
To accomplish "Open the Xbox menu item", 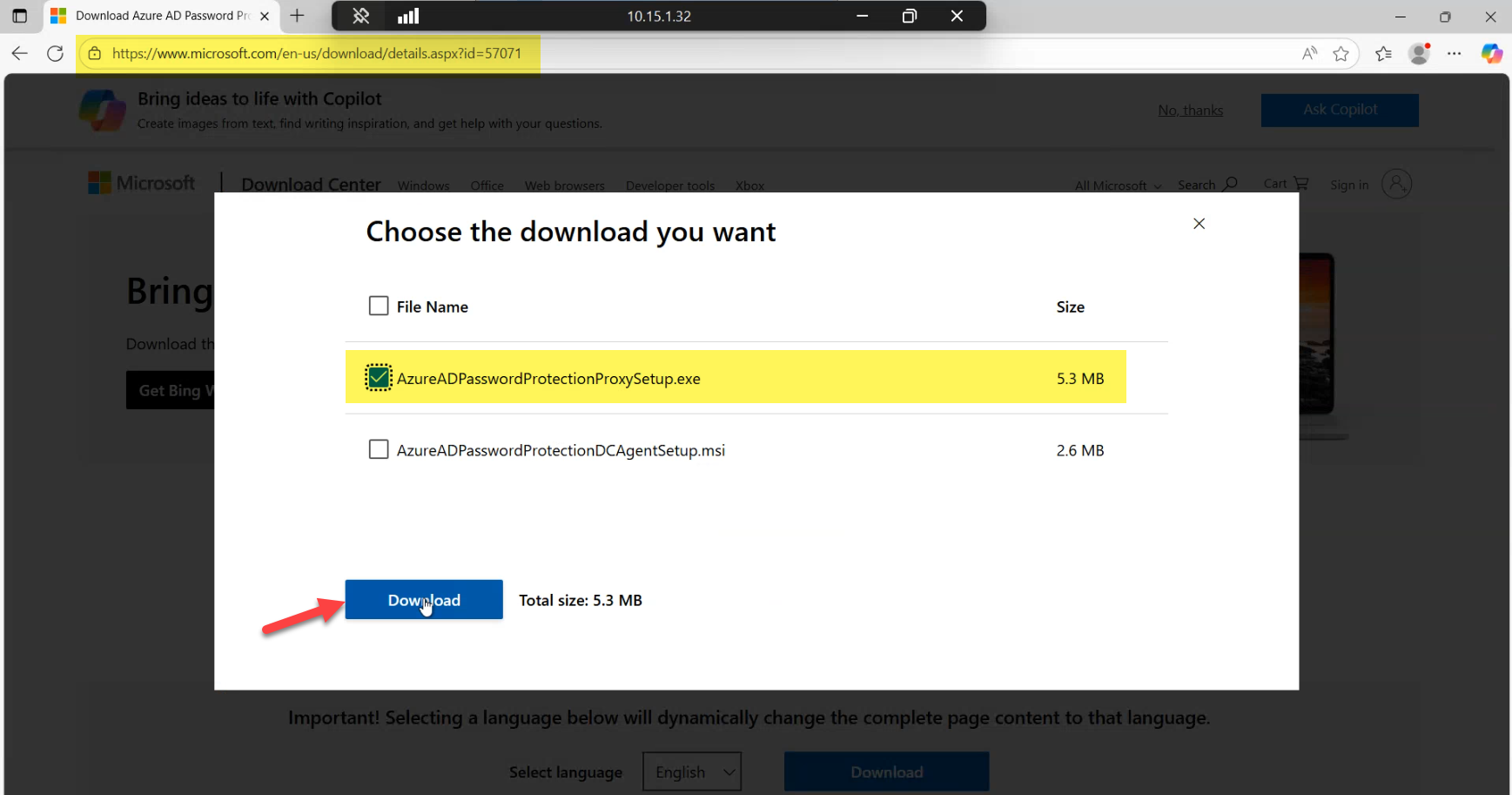I will [x=749, y=185].
